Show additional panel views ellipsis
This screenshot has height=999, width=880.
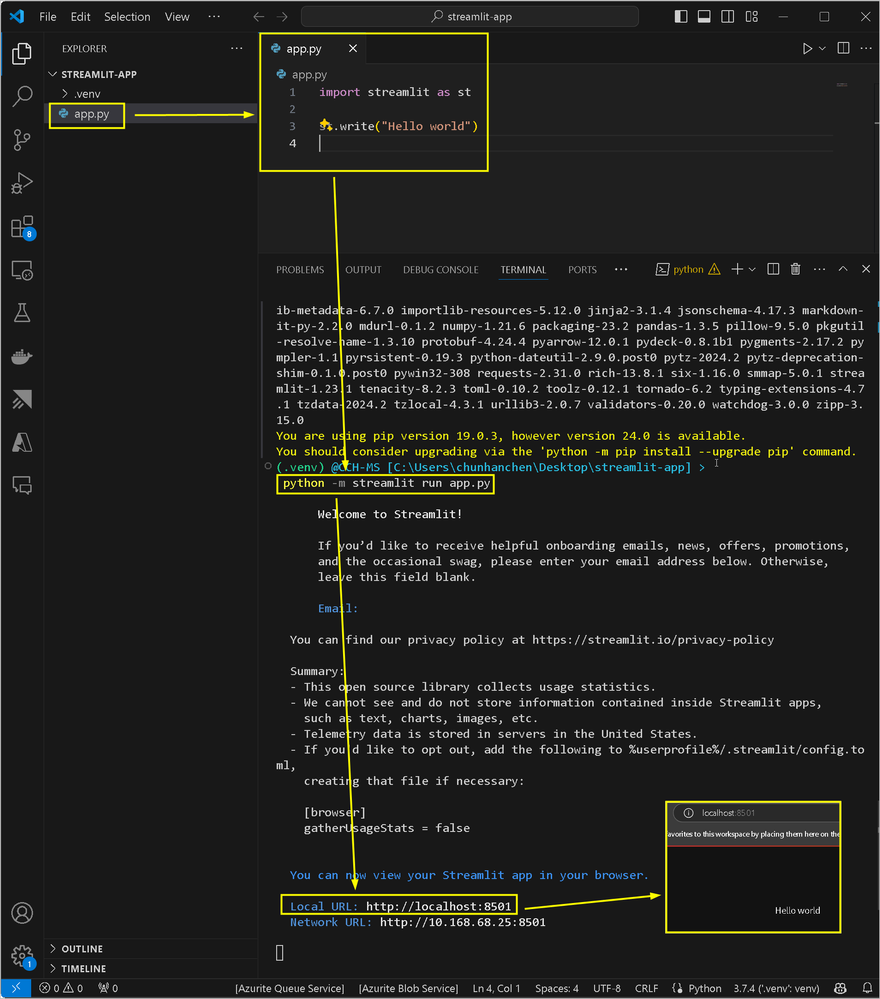click(621, 270)
